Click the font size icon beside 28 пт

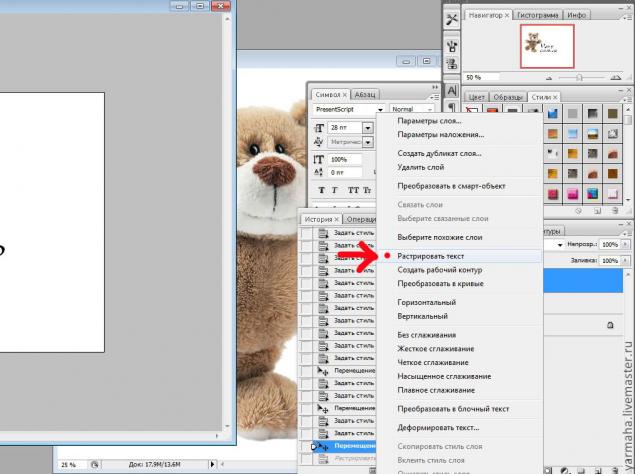tap(319, 128)
